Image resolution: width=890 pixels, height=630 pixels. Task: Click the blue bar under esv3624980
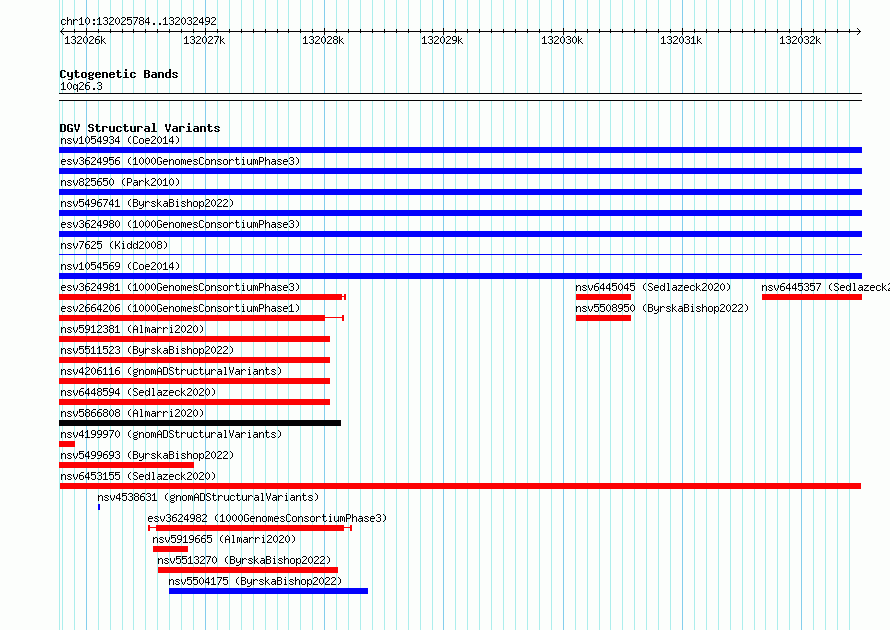[x=460, y=234]
